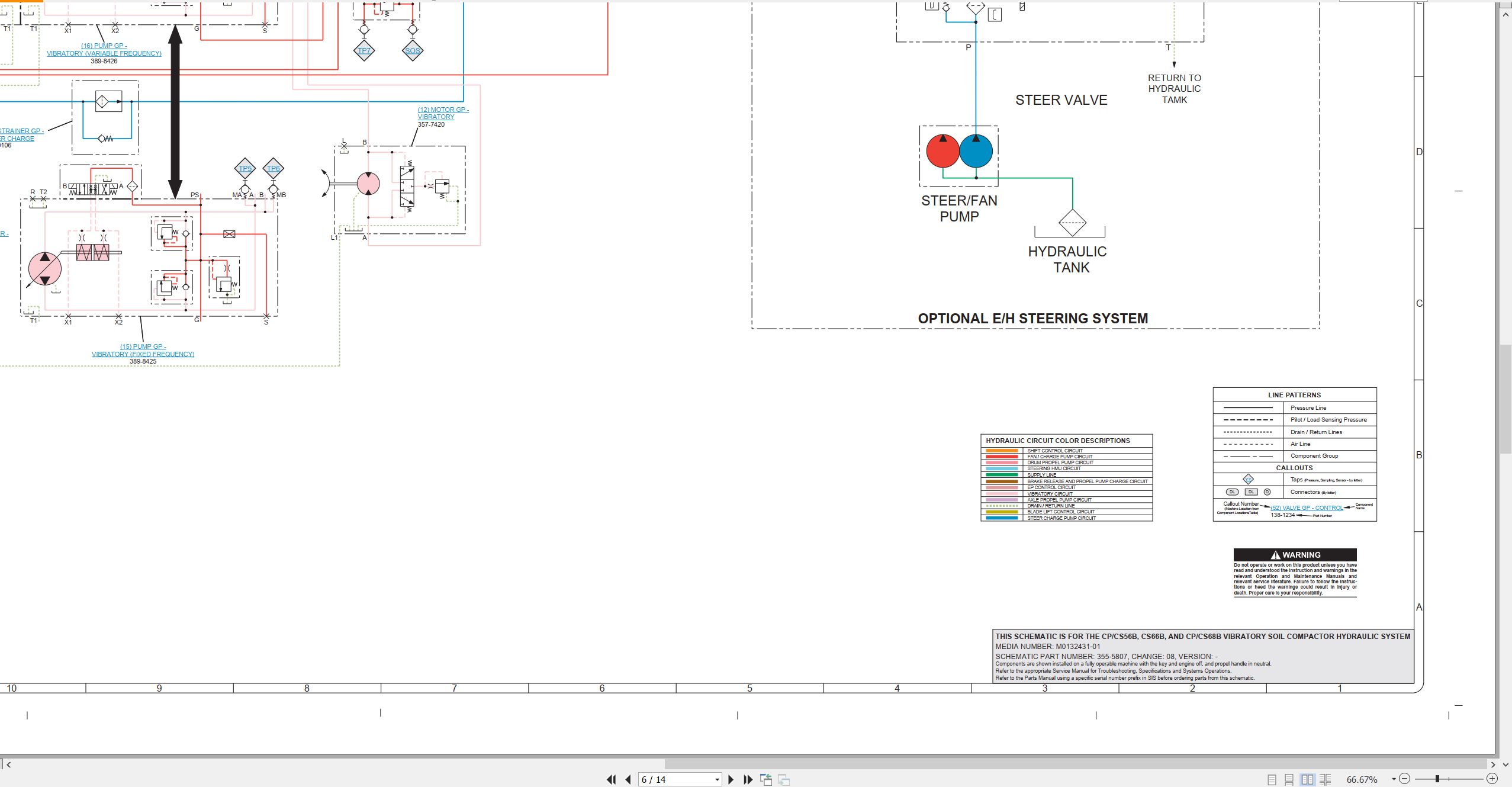Click the zoom out minus button
This screenshot has height=787, width=1512.
click(x=1405, y=779)
